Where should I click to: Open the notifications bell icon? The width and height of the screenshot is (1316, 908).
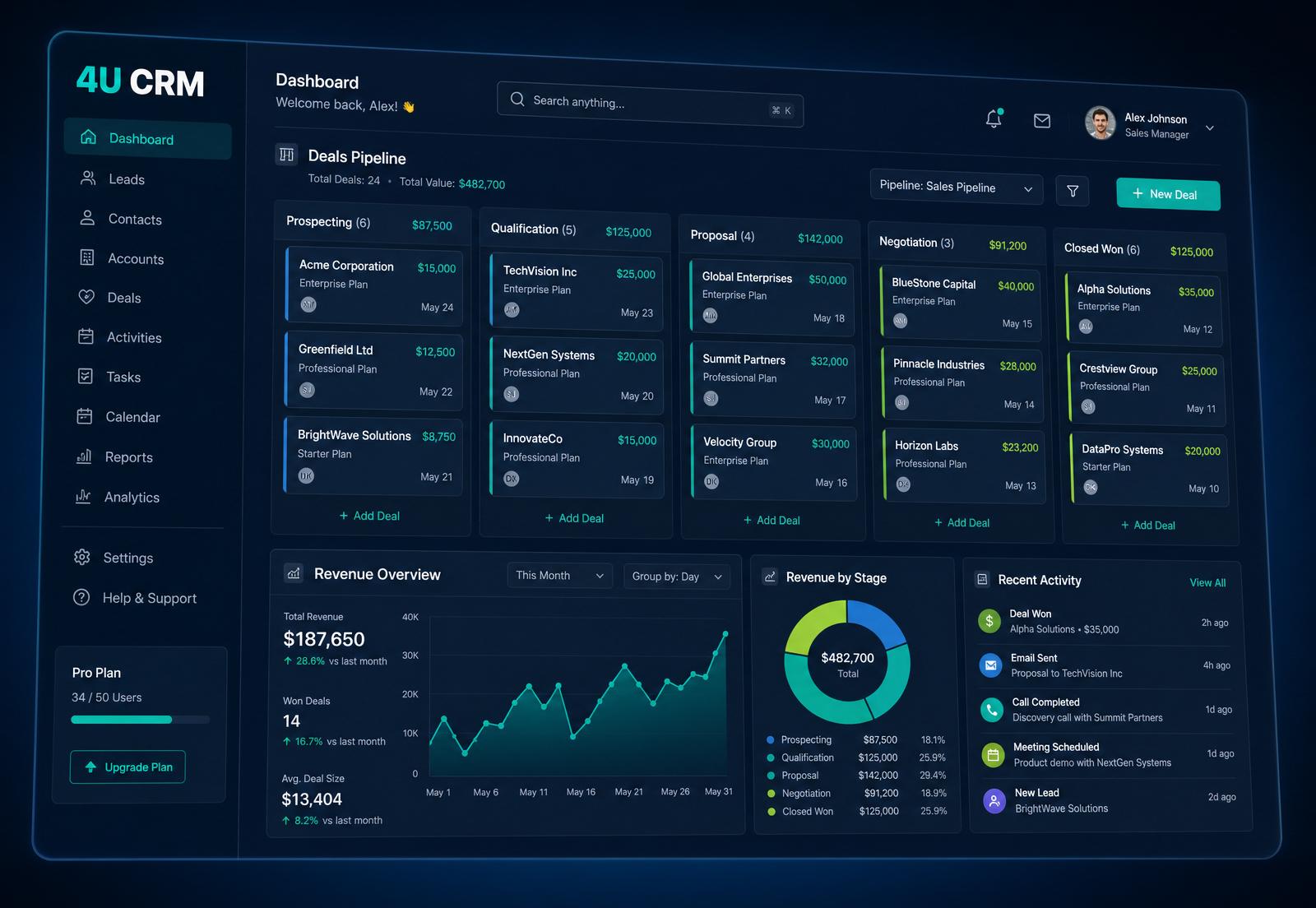(x=994, y=118)
